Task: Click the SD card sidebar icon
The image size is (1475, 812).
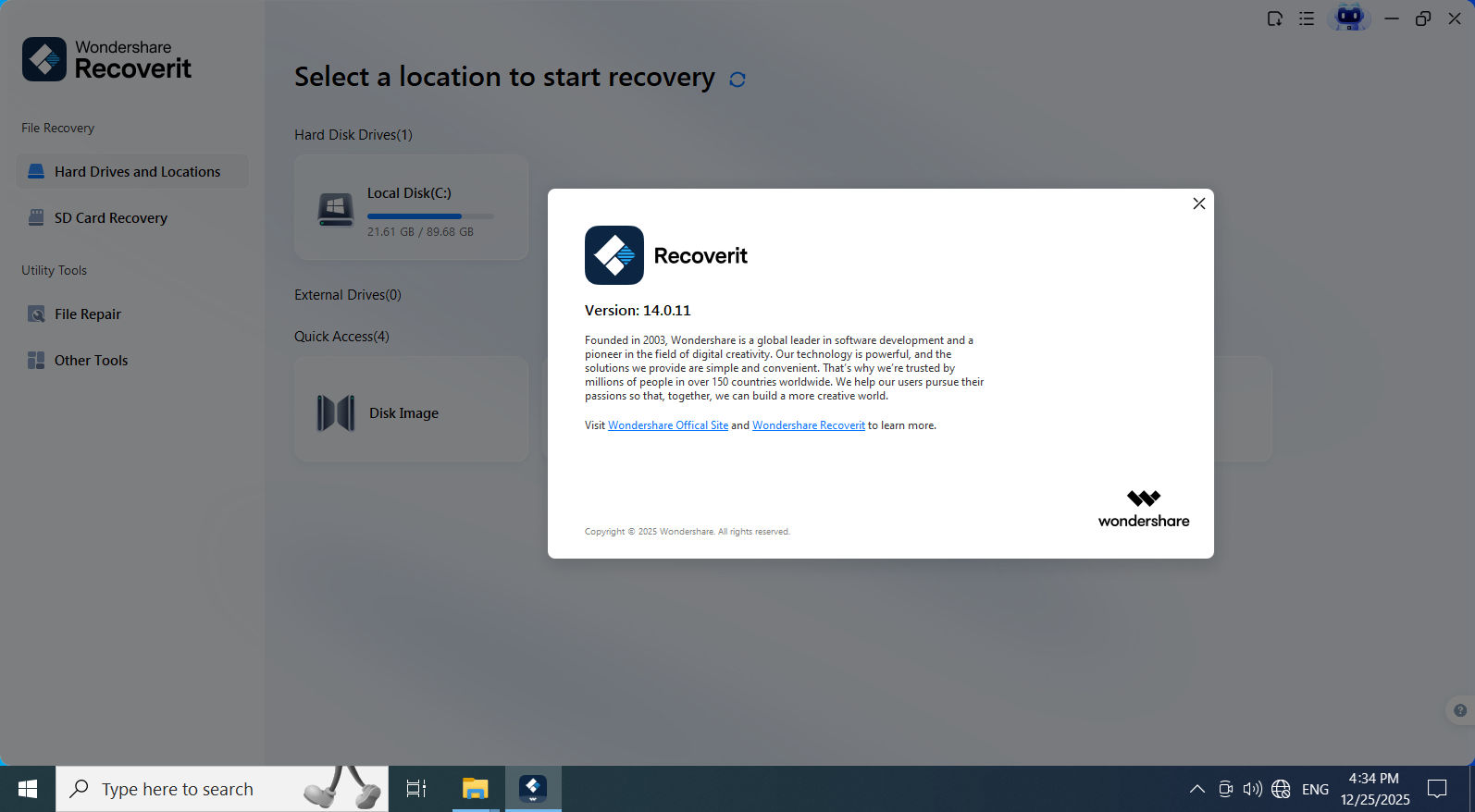Action: coord(36,218)
